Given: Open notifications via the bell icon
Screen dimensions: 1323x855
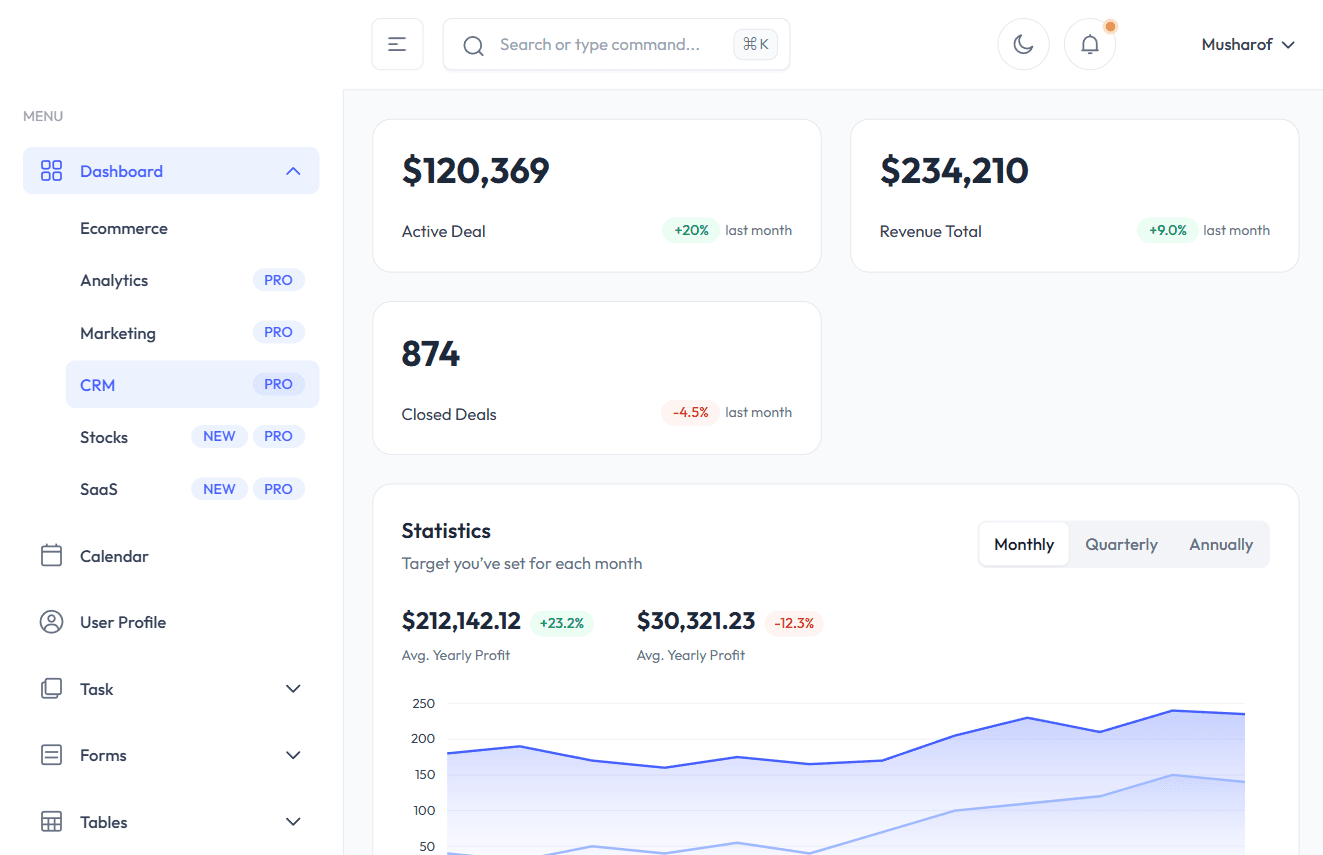Looking at the screenshot, I should pos(1089,44).
